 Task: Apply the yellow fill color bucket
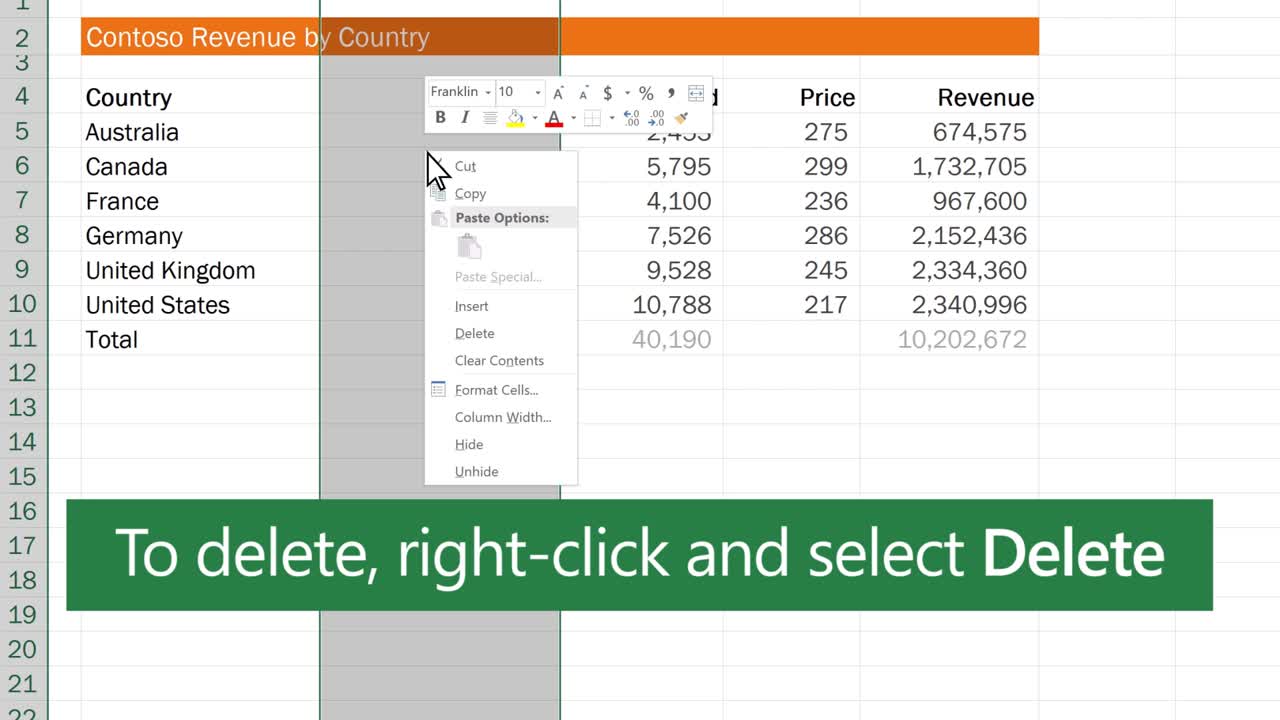(515, 118)
